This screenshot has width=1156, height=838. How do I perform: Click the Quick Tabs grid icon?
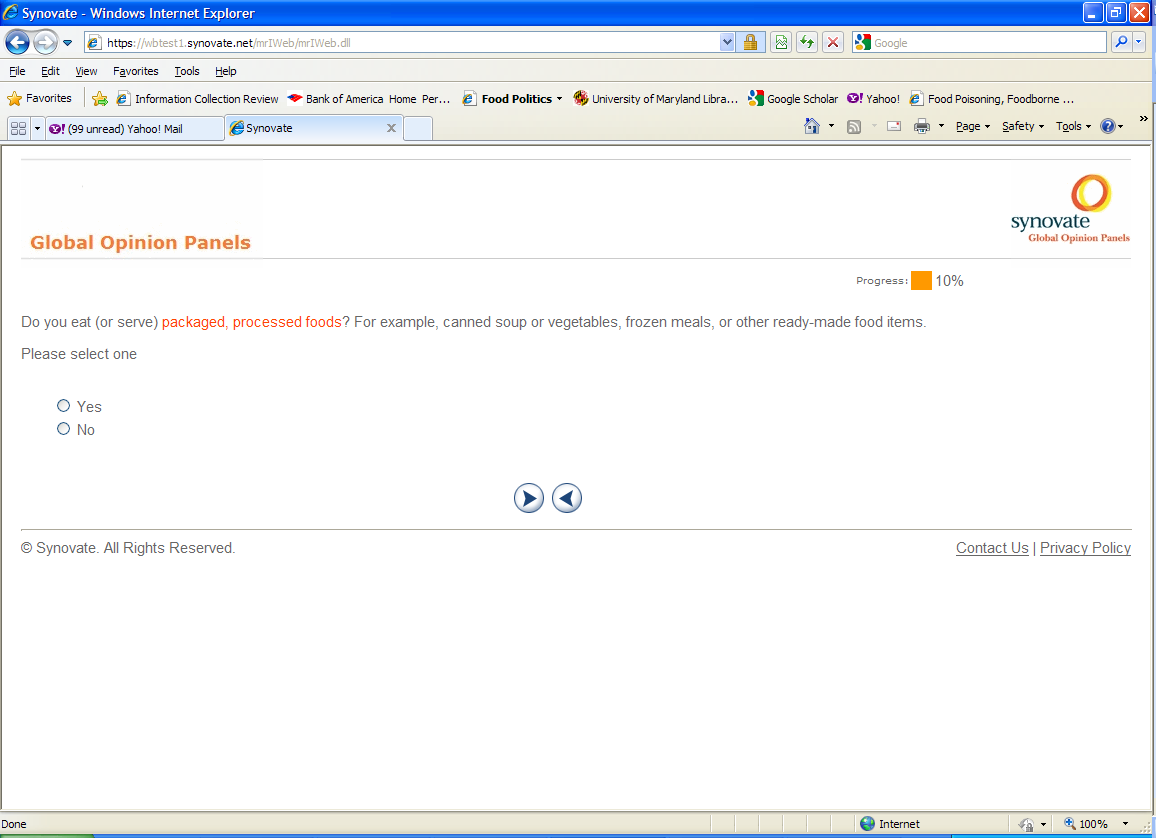tap(18, 128)
